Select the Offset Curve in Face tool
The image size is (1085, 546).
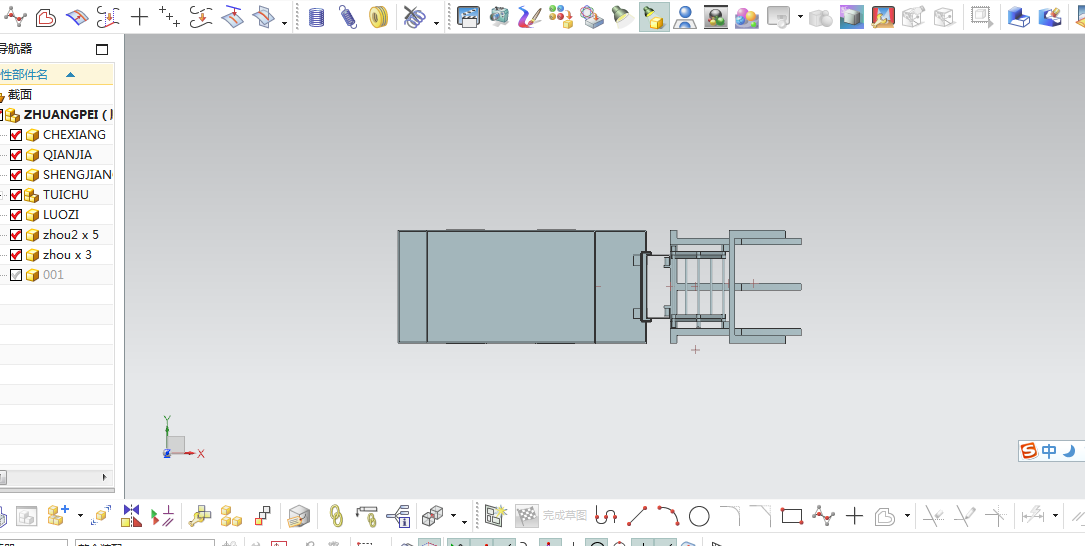click(x=77, y=17)
